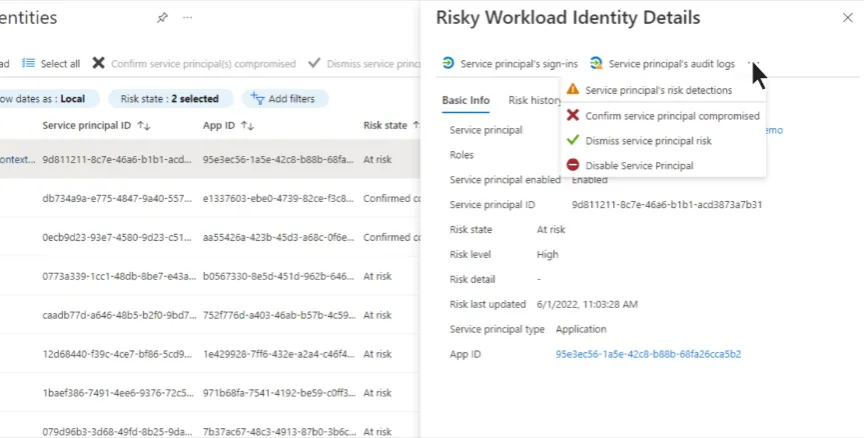Open App ID link 95e3ec56-1a5e-42c8-b88b-68fa26cca5b2

click(648, 354)
